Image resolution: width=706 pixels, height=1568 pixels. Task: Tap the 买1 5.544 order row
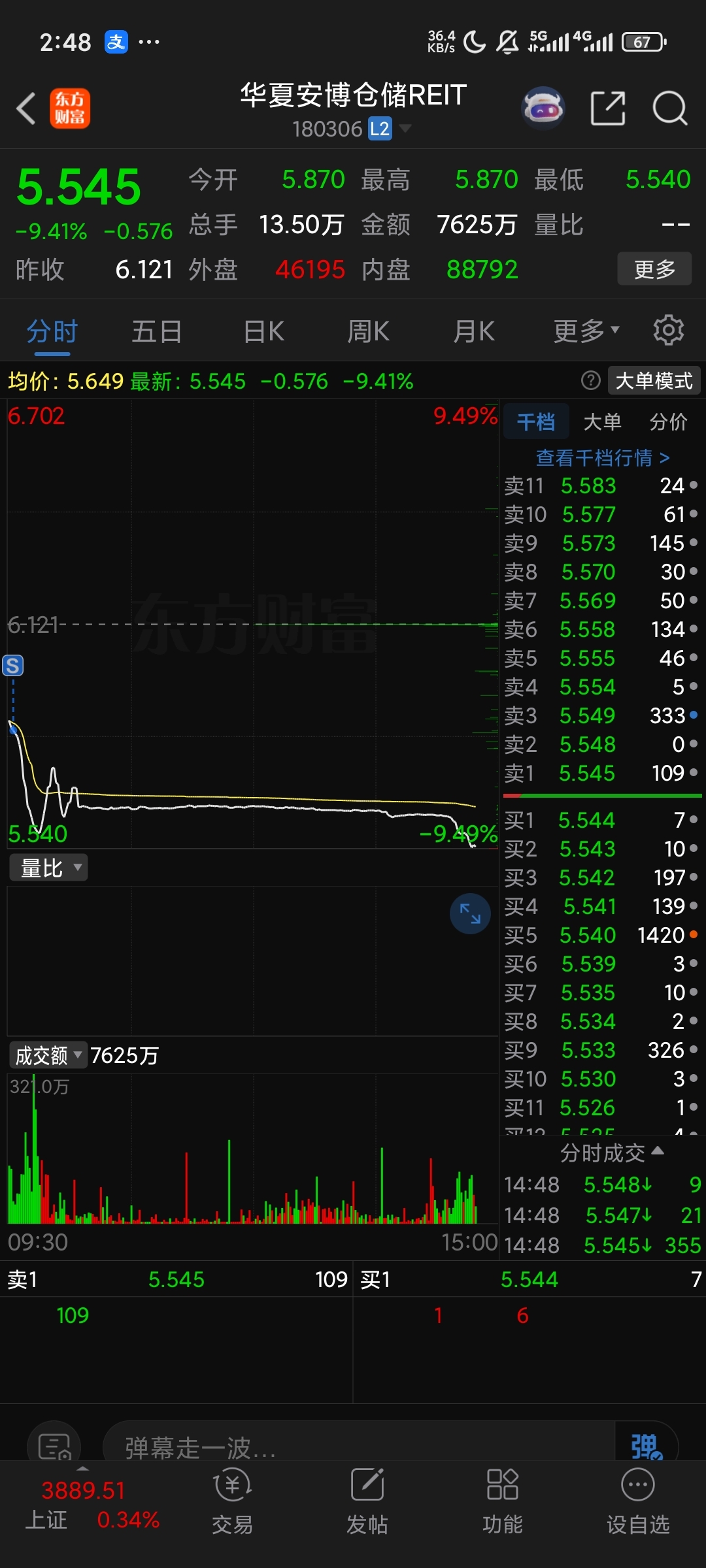click(601, 820)
